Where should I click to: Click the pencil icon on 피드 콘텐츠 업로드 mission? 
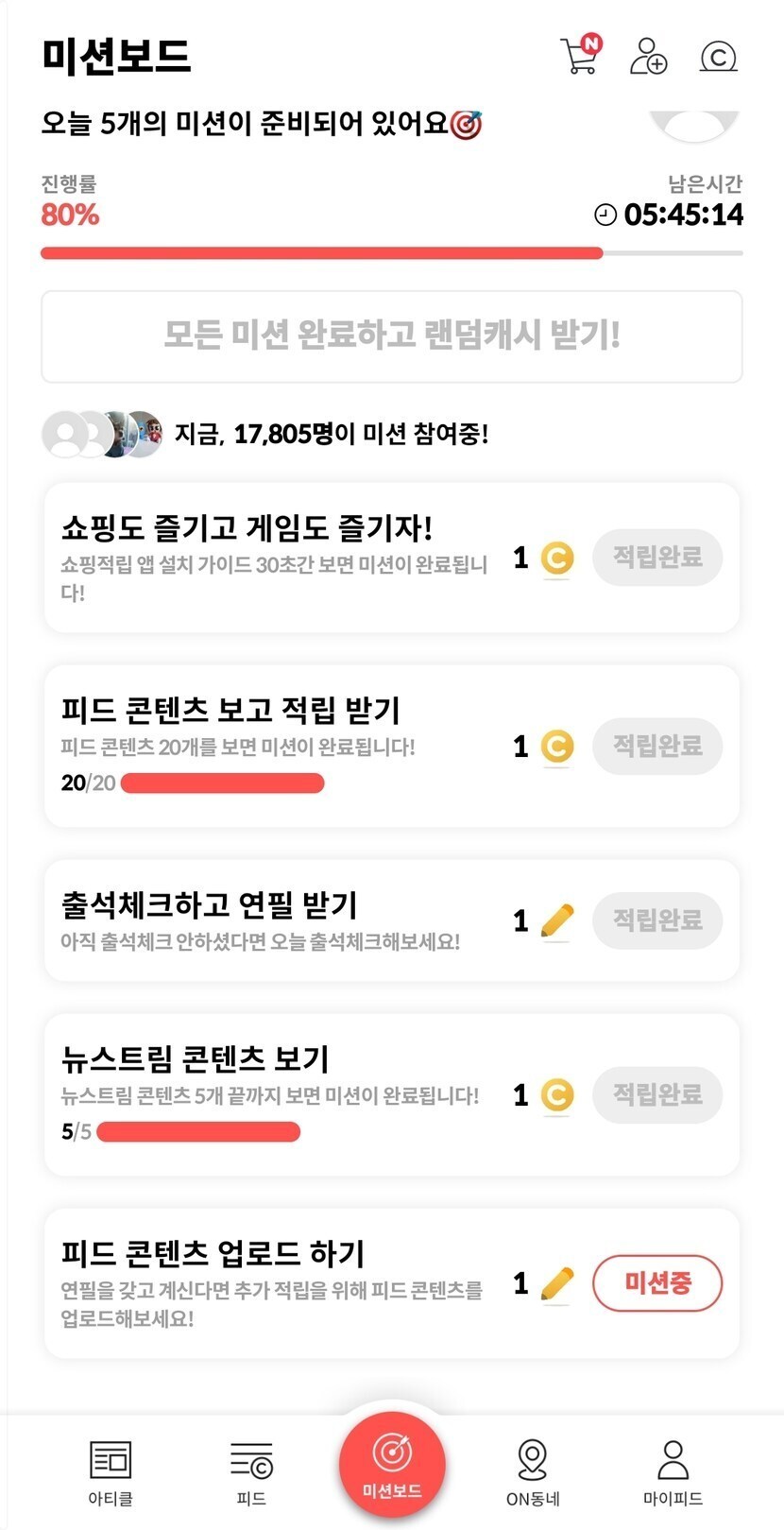pos(557,1283)
